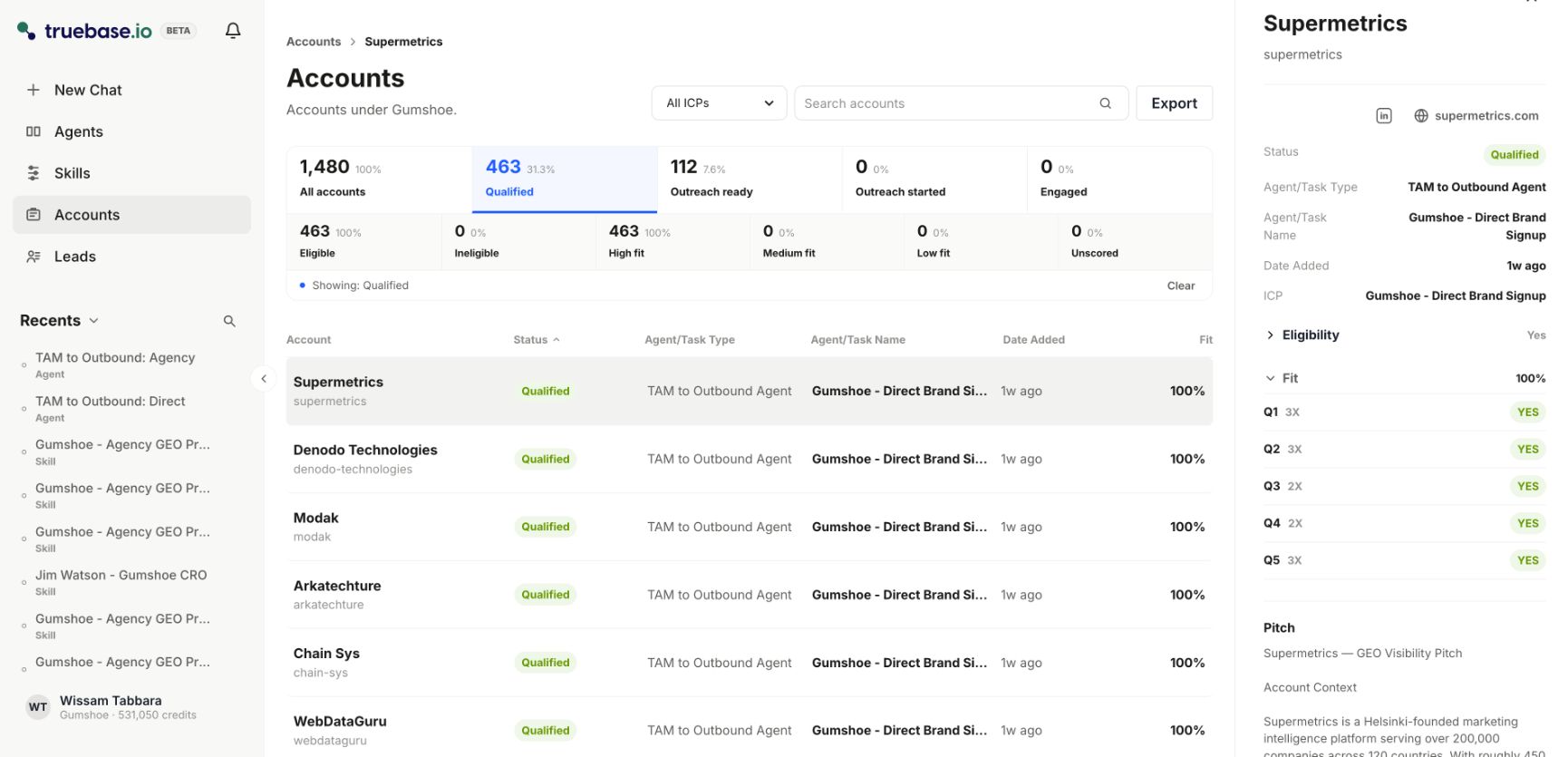Select the Arkatechture account row
This screenshot has height=757, width=1568.
750,595
